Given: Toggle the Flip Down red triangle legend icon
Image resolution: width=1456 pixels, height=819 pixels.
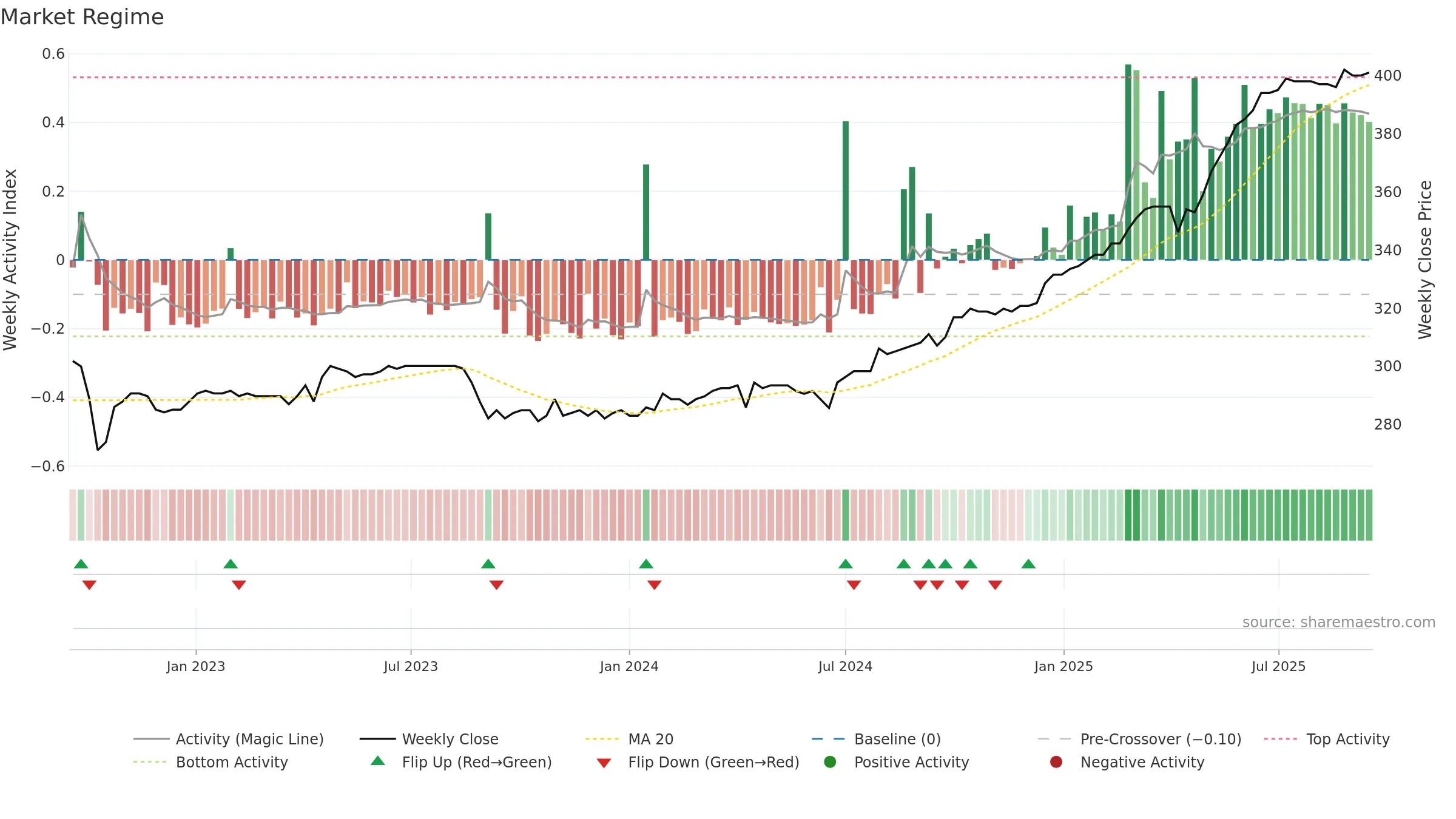Looking at the screenshot, I should [604, 763].
